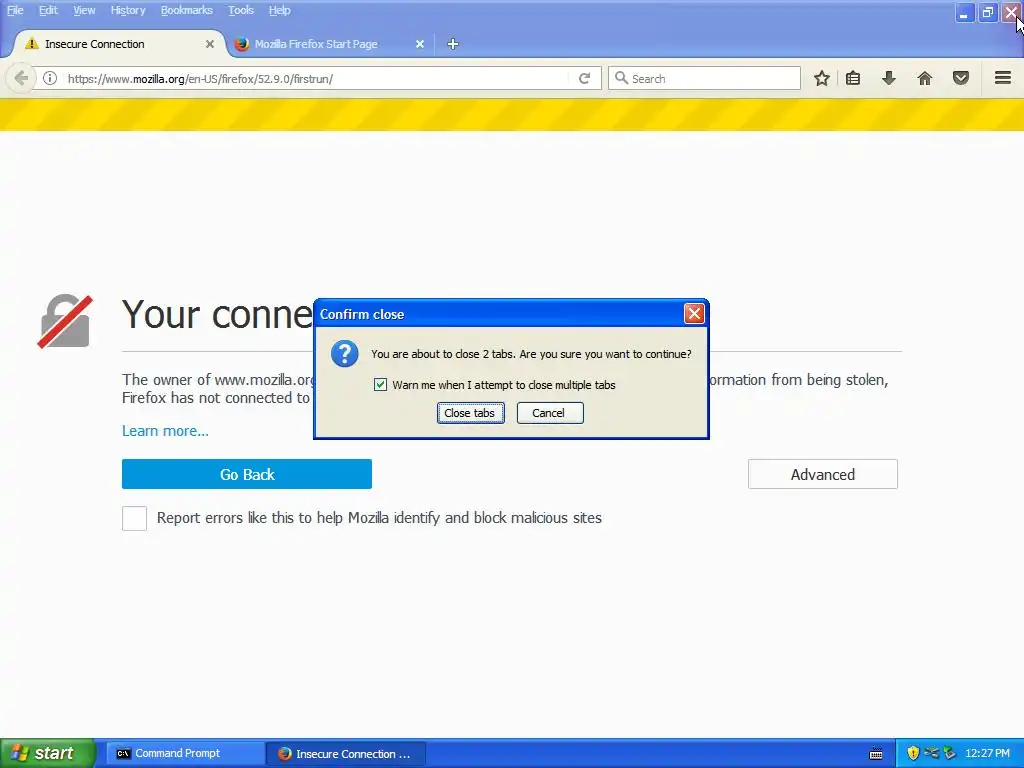Click the Windows start button
Image resolution: width=1024 pixels, height=768 pixels.
pyautogui.click(x=48, y=753)
